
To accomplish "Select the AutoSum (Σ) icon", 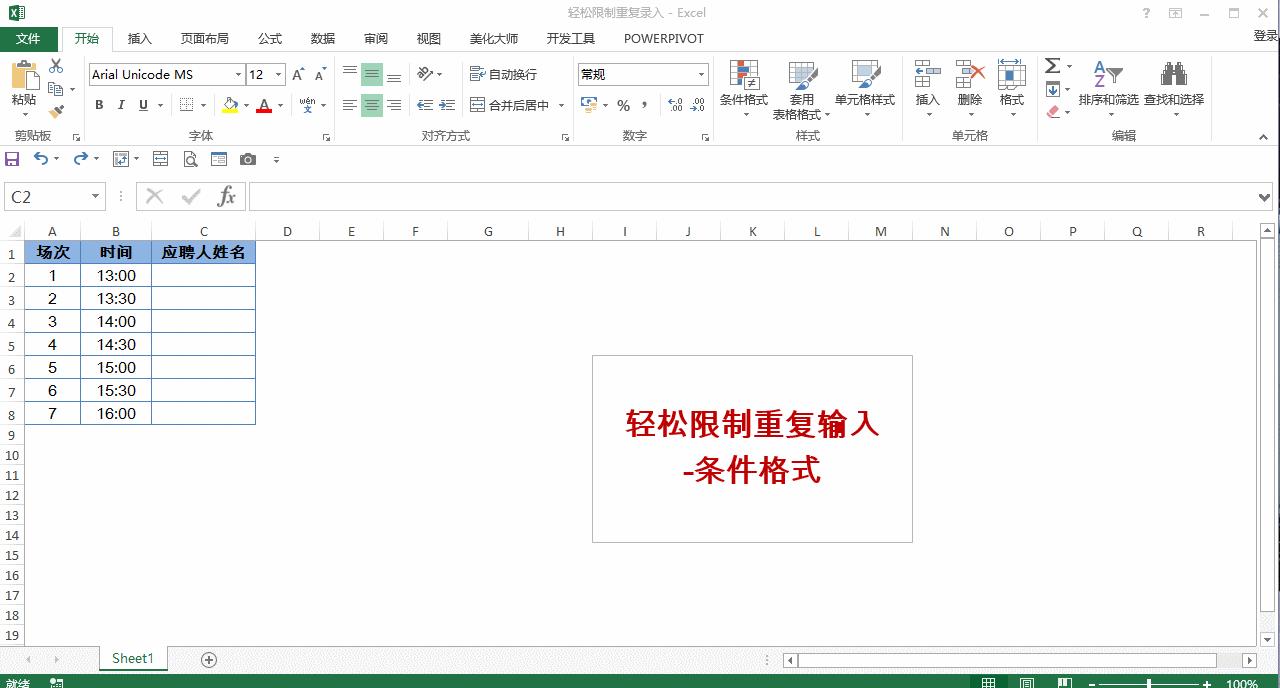I will tap(1051, 66).
